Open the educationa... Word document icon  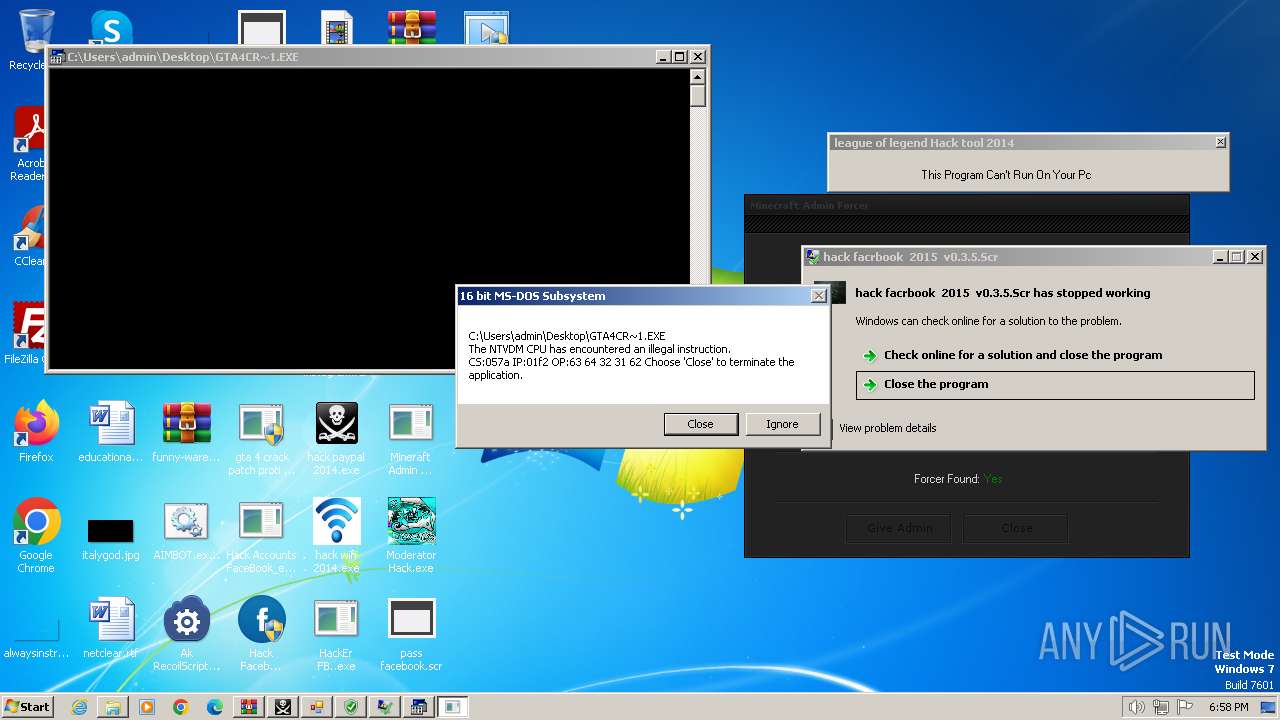click(x=111, y=432)
